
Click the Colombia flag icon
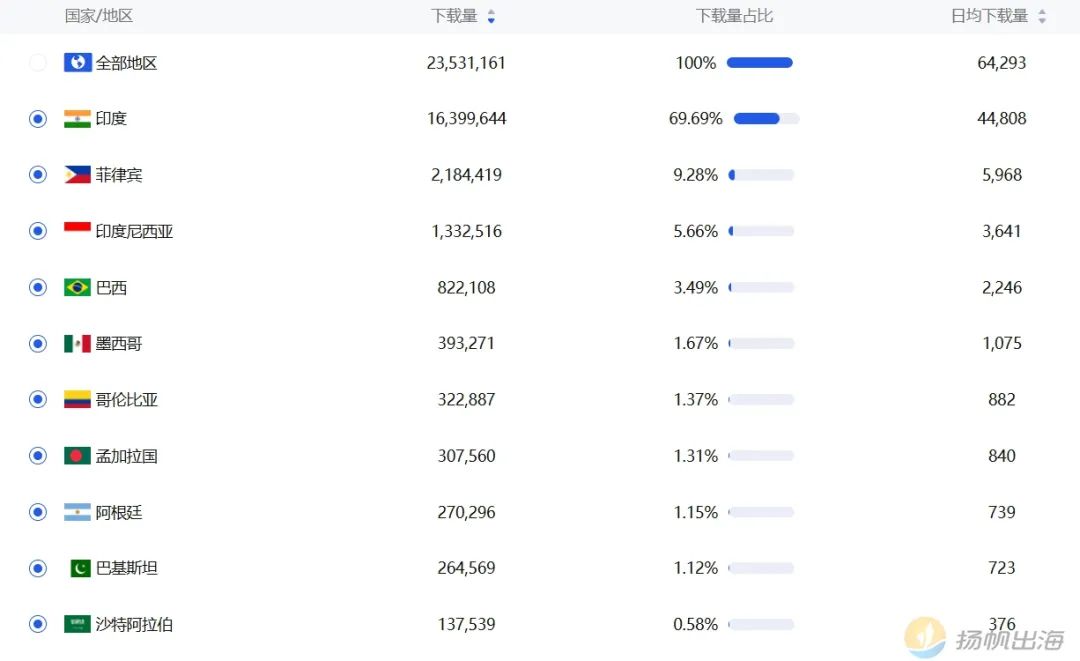click(x=77, y=400)
